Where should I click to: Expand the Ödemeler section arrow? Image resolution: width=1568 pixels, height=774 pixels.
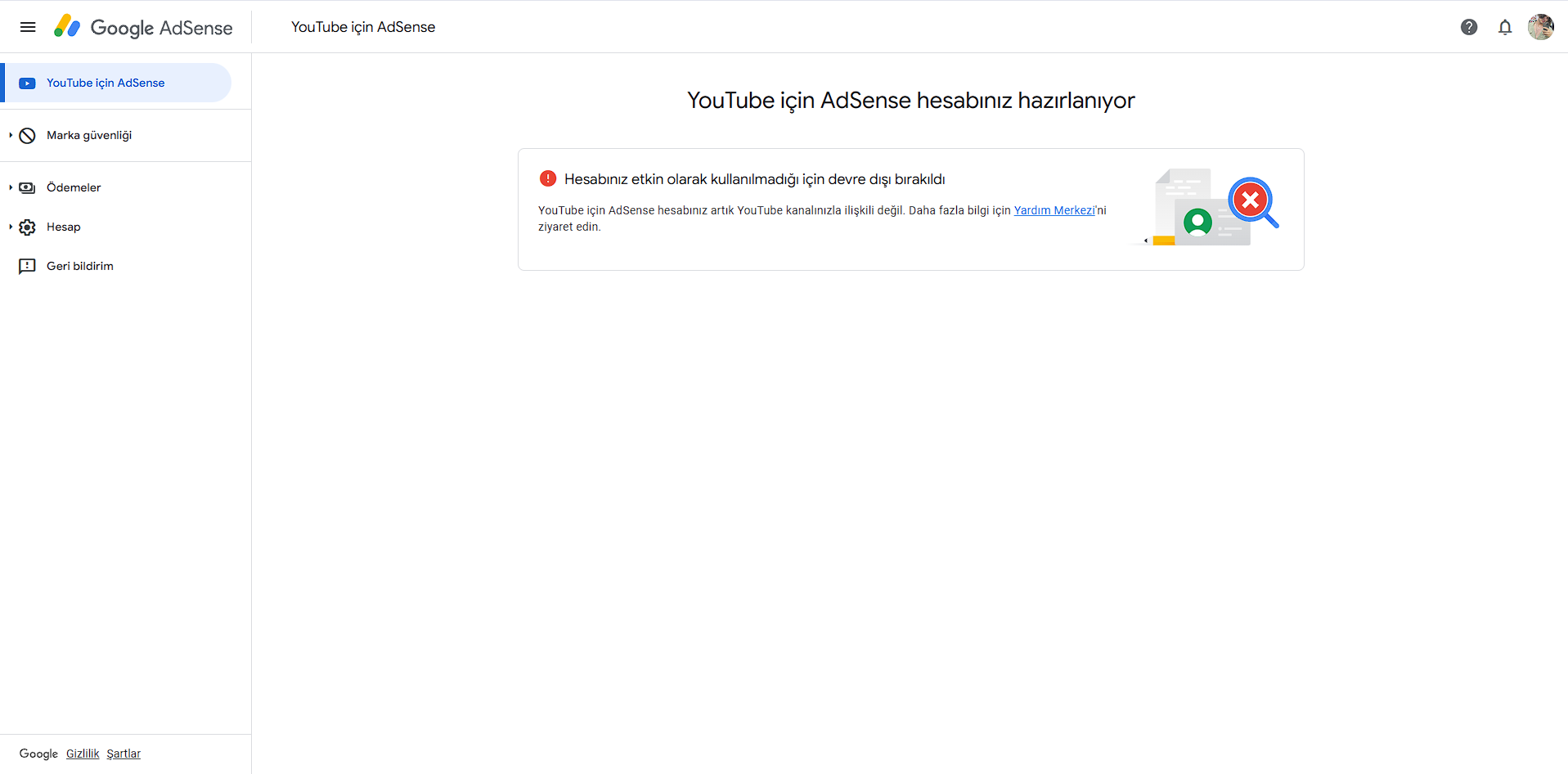click(x=11, y=187)
